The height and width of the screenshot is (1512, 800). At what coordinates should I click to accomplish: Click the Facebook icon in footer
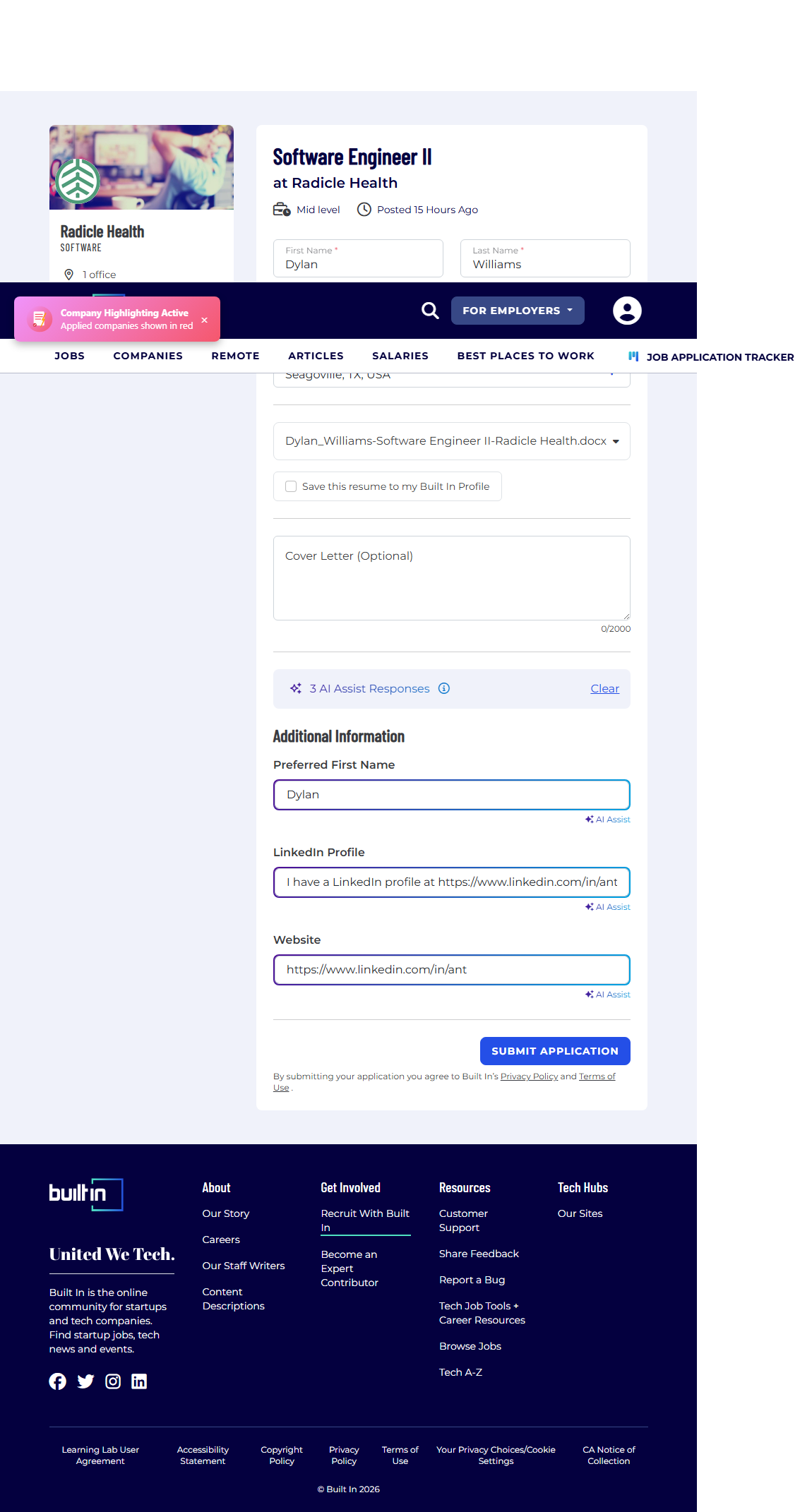(x=58, y=1381)
